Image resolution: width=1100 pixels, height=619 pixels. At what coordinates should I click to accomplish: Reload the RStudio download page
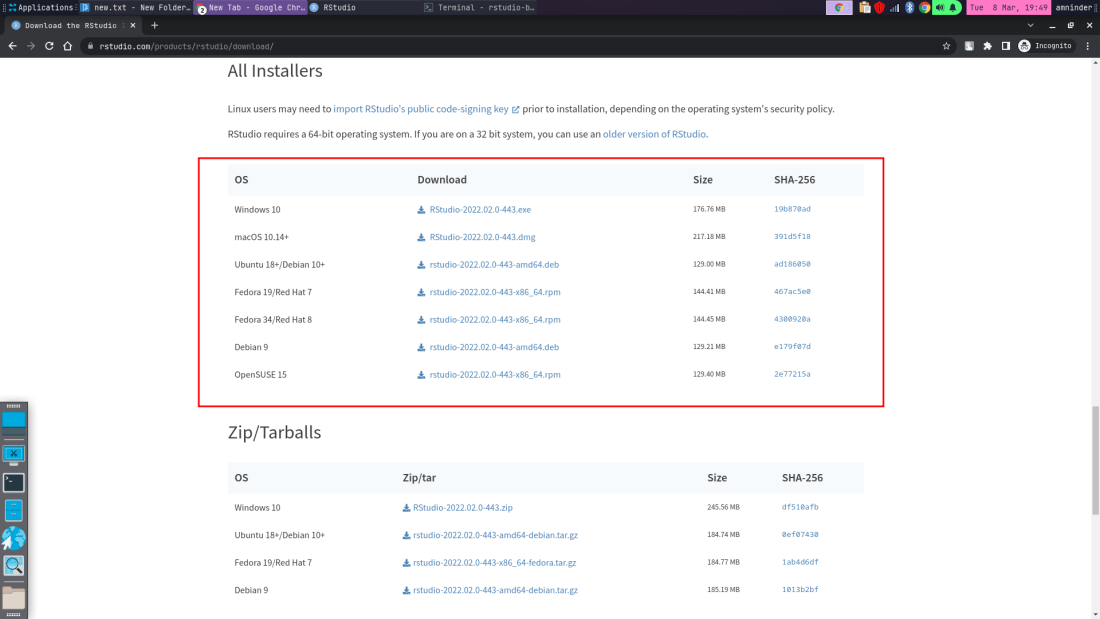pyautogui.click(x=49, y=46)
